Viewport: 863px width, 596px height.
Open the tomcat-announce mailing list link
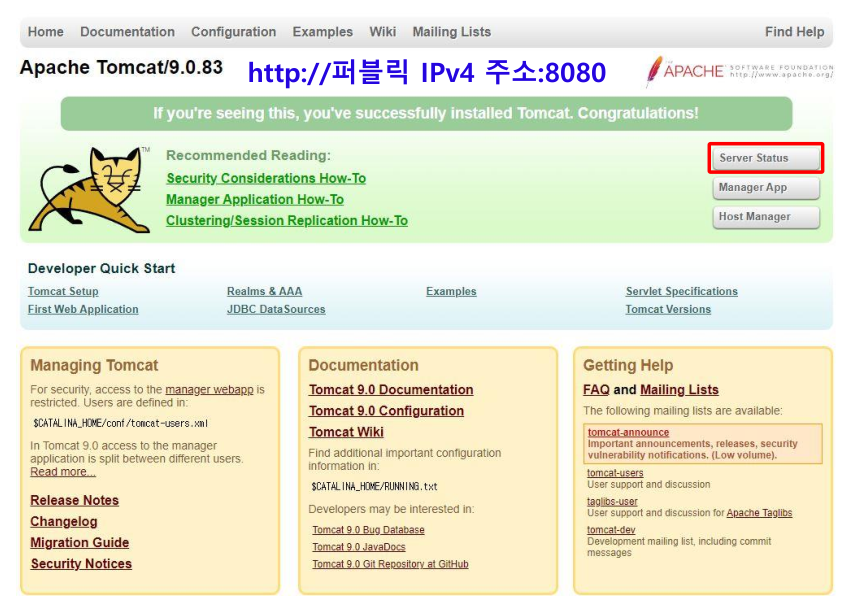click(x=628, y=433)
